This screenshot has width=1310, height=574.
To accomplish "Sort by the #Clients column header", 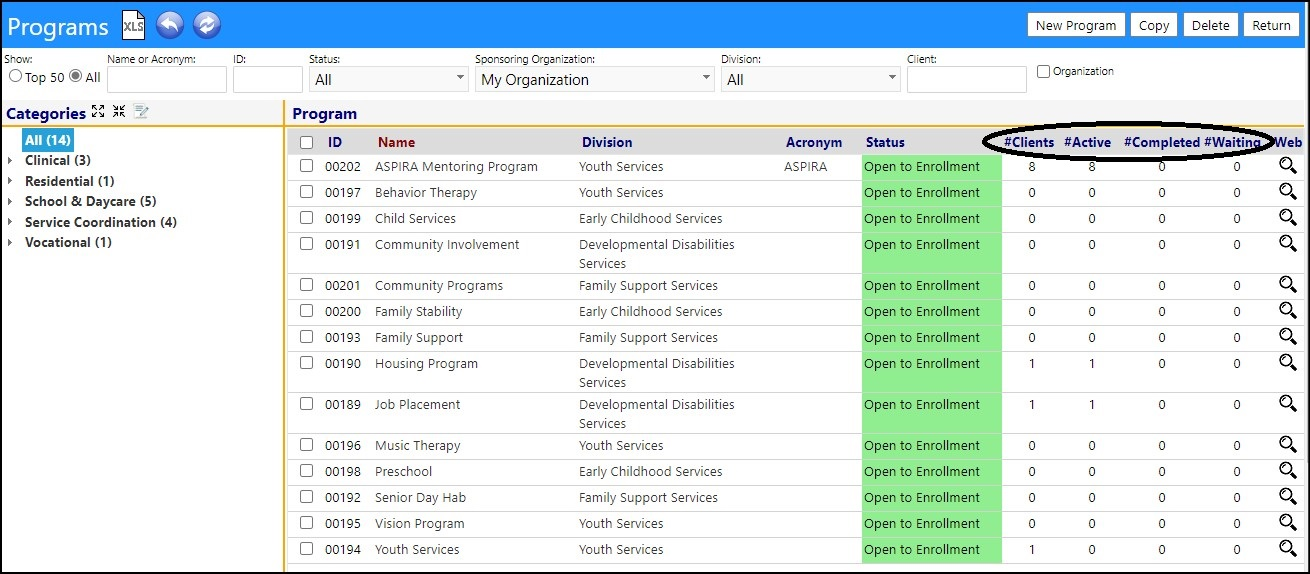I will point(1029,142).
